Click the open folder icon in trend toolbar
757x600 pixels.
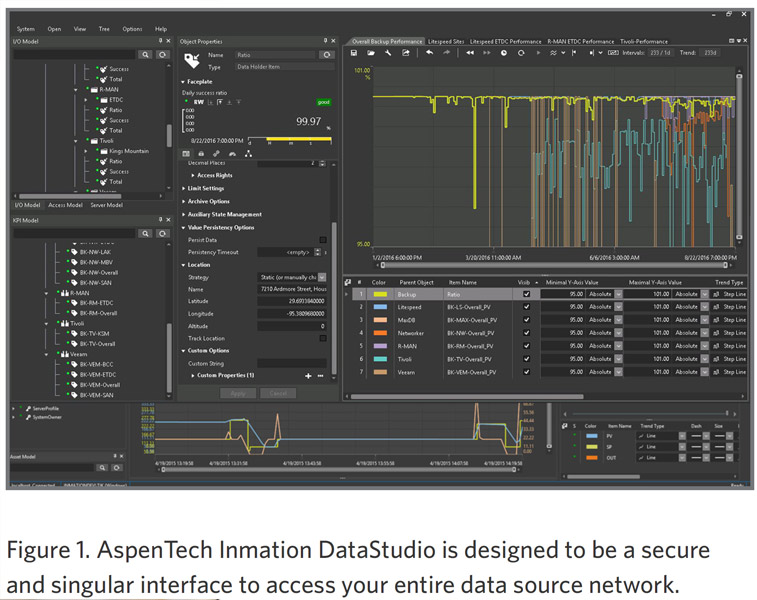[371, 52]
